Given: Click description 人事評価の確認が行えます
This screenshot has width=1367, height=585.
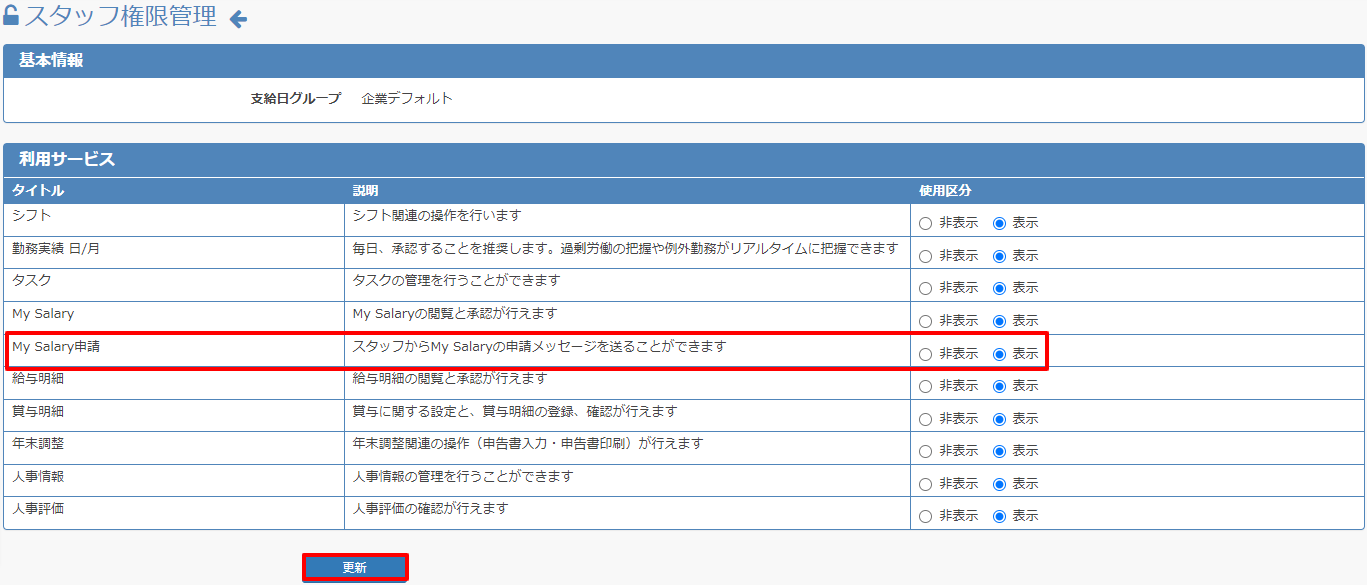Looking at the screenshot, I should coord(430,508).
